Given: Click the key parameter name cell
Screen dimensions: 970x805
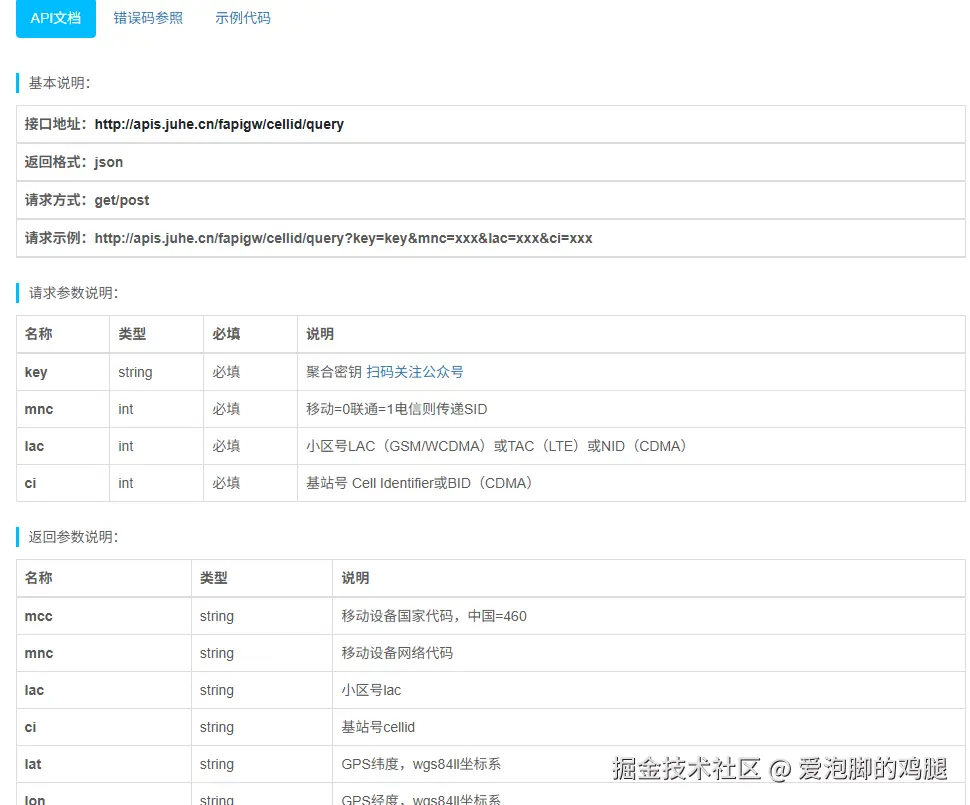Looking at the screenshot, I should [63, 372].
